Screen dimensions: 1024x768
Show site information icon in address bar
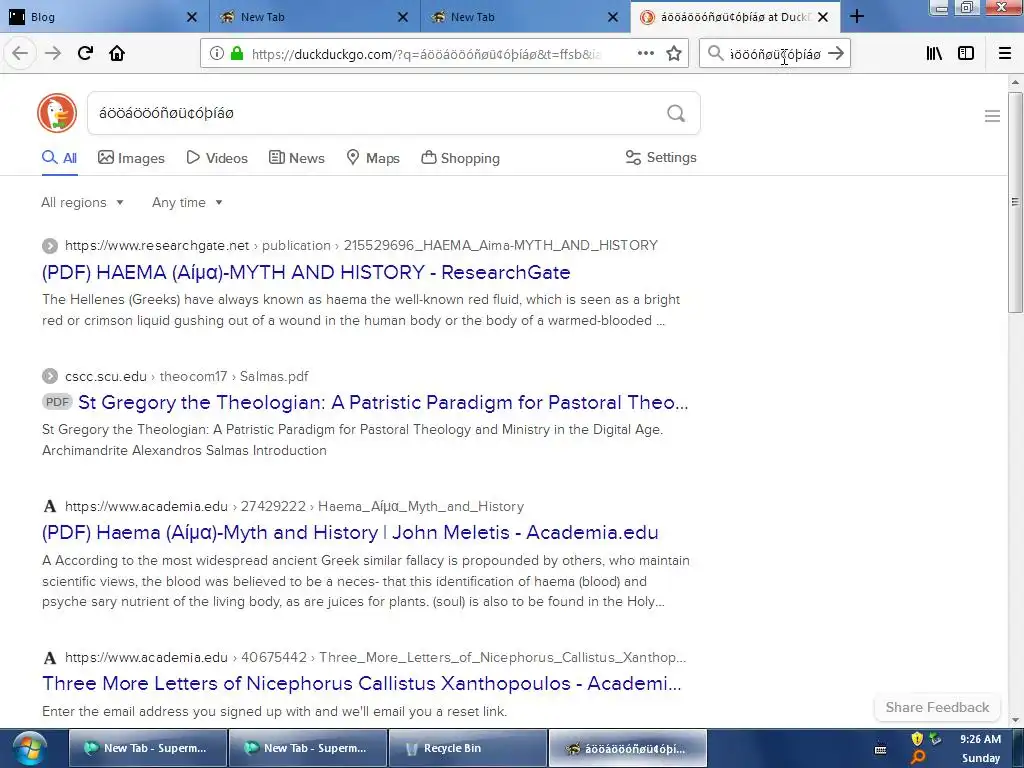coord(217,54)
